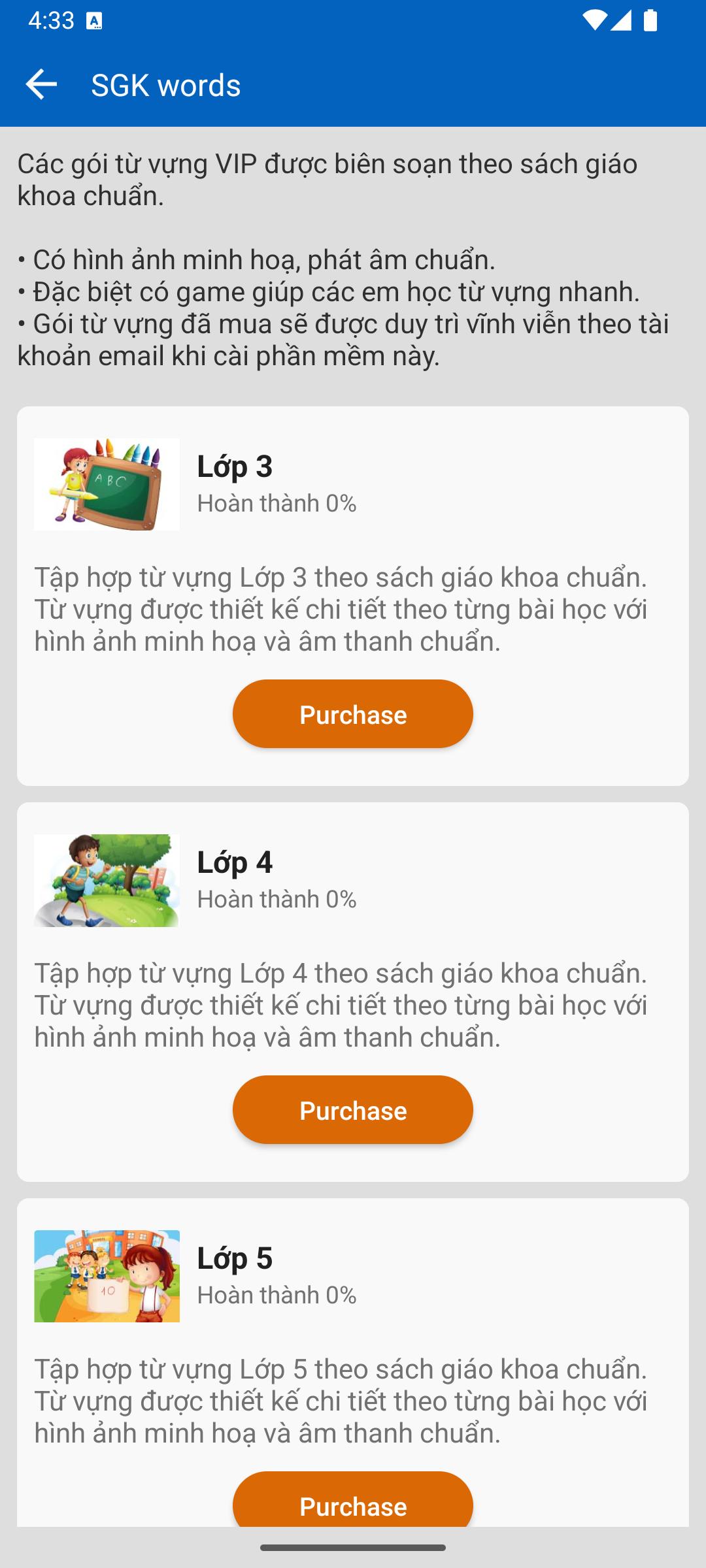Tap Lớp 5 completion progress text
Screen dimensions: 706x1568
(x=277, y=1295)
